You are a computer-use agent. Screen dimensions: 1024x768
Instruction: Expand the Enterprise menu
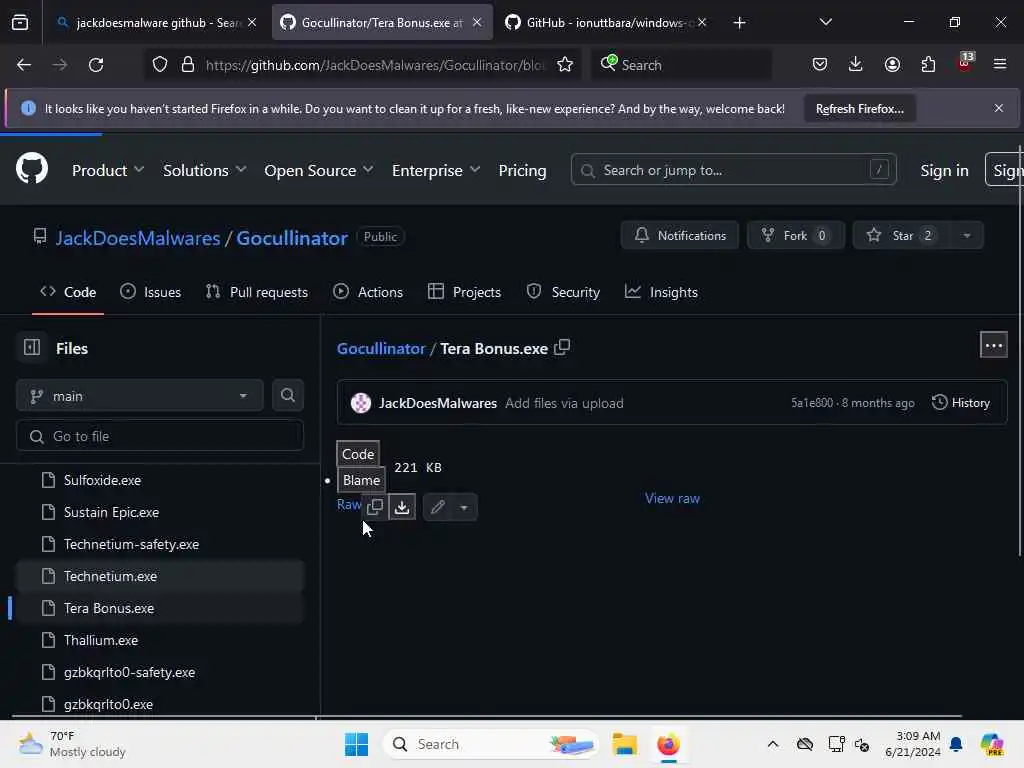(x=436, y=170)
